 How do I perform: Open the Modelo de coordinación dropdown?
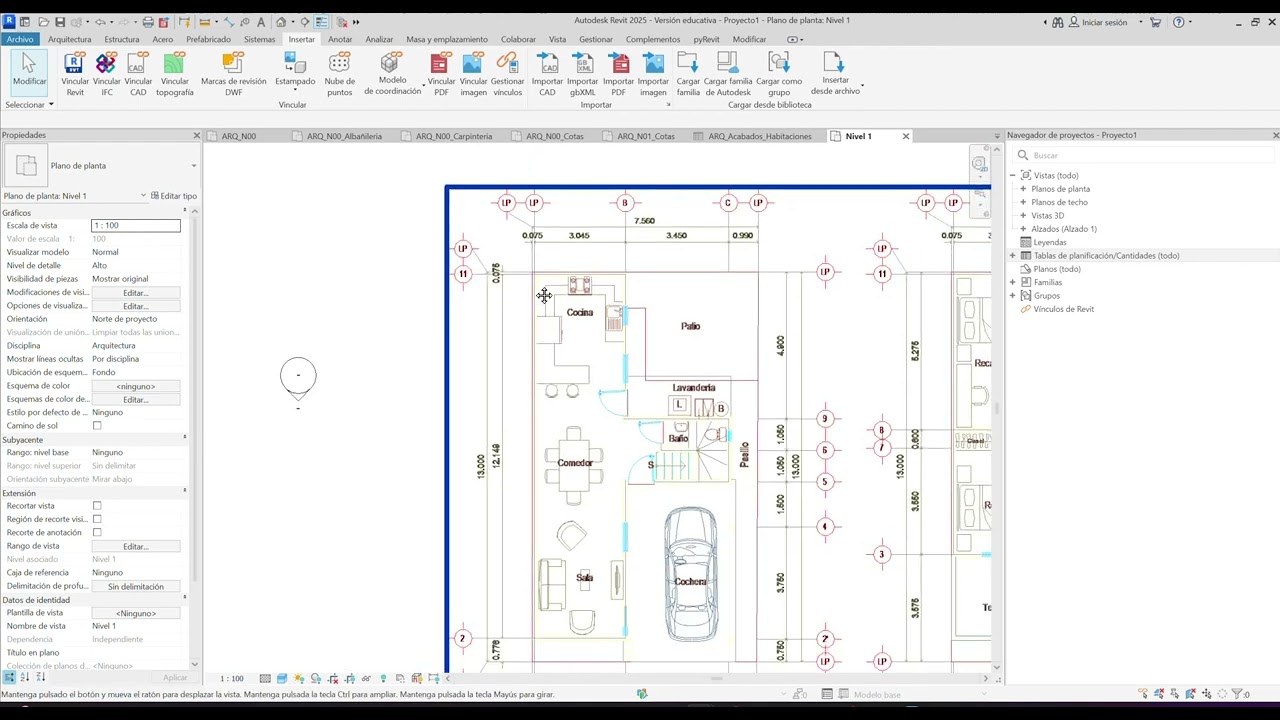point(392,75)
